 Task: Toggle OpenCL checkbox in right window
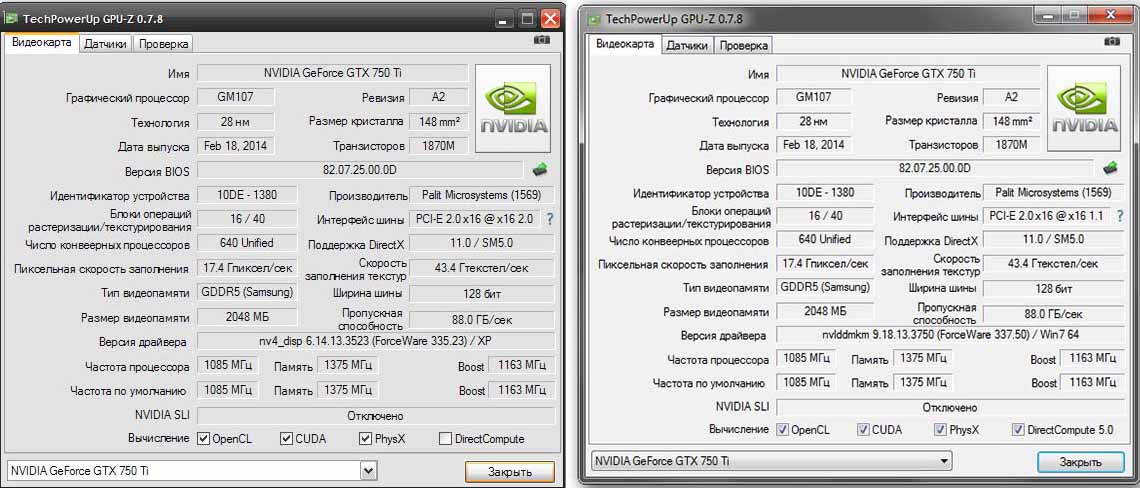[x=782, y=430]
